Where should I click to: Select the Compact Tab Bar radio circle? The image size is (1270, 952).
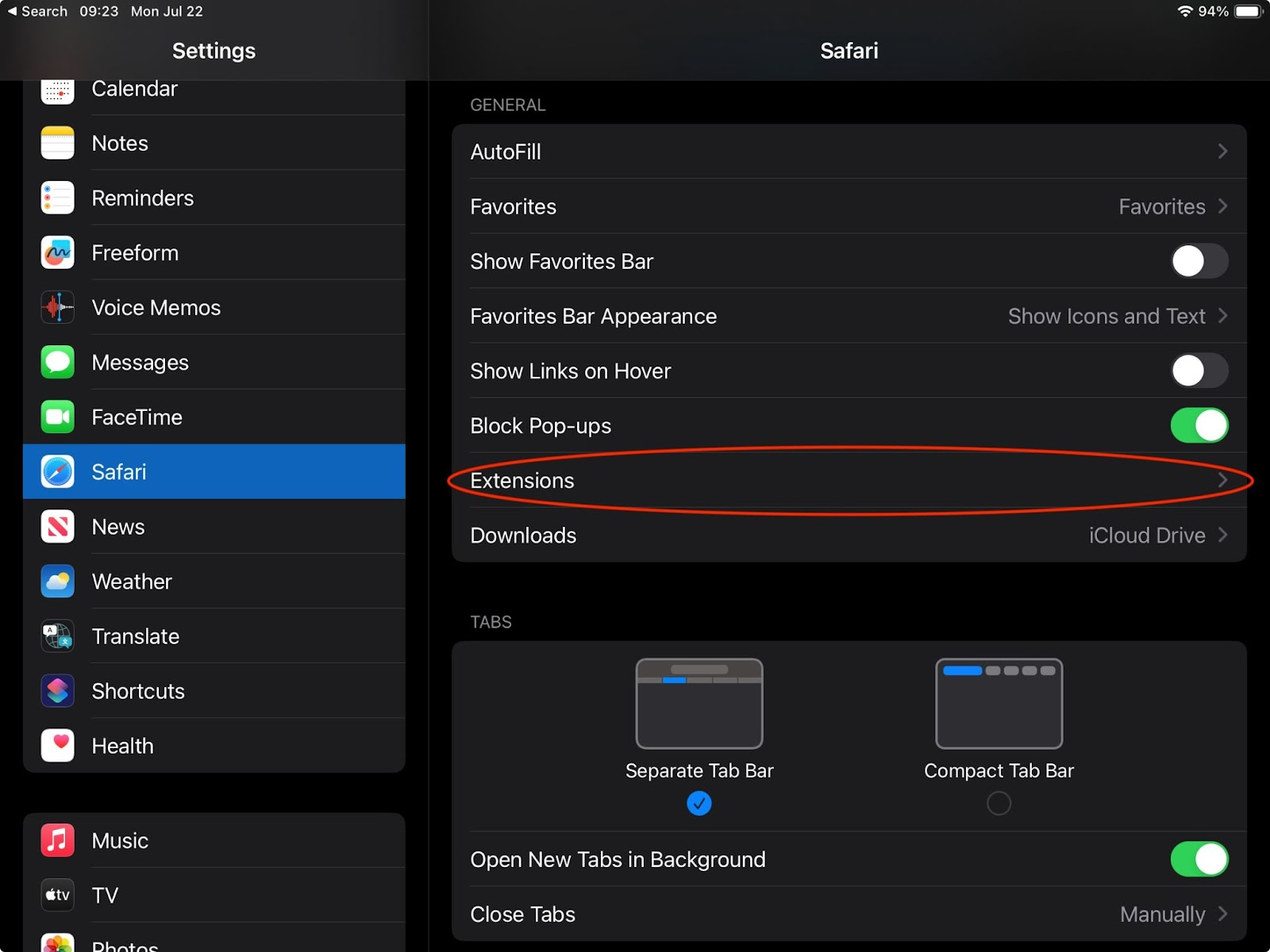click(999, 804)
